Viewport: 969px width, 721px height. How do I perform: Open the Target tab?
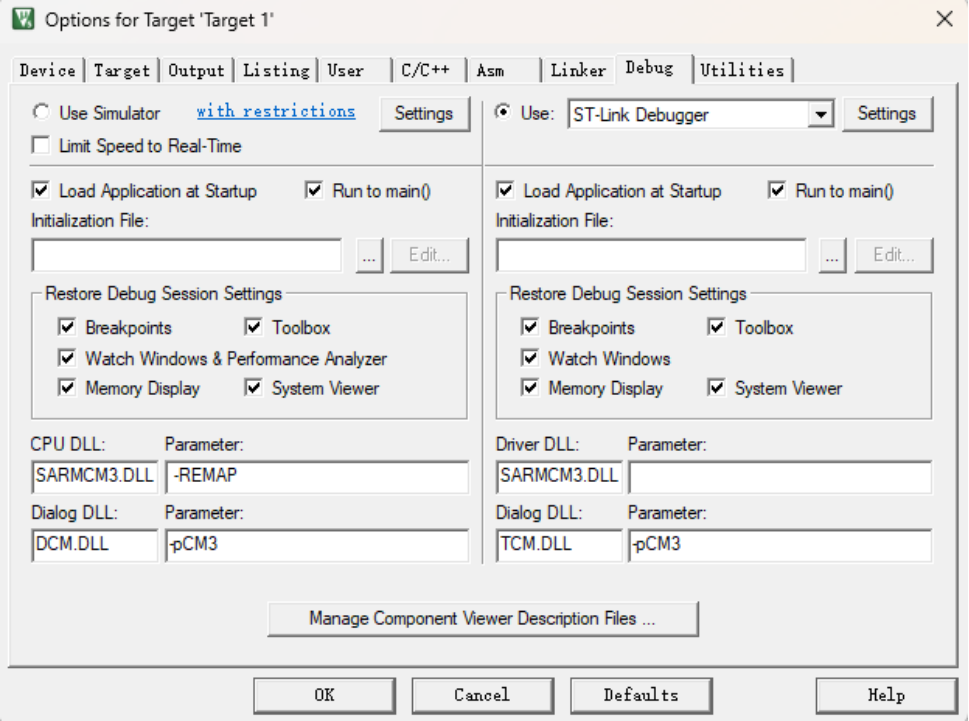[x=122, y=70]
